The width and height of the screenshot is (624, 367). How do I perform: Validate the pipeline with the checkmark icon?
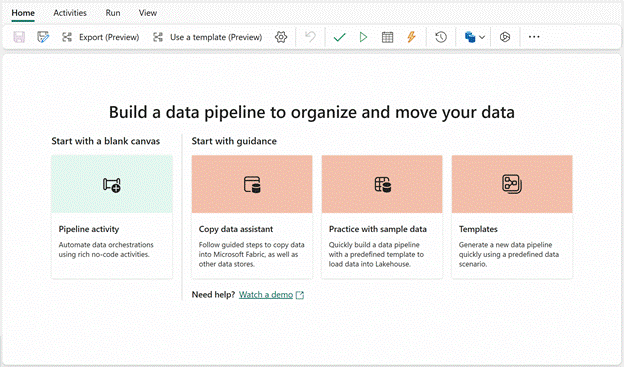pos(339,37)
